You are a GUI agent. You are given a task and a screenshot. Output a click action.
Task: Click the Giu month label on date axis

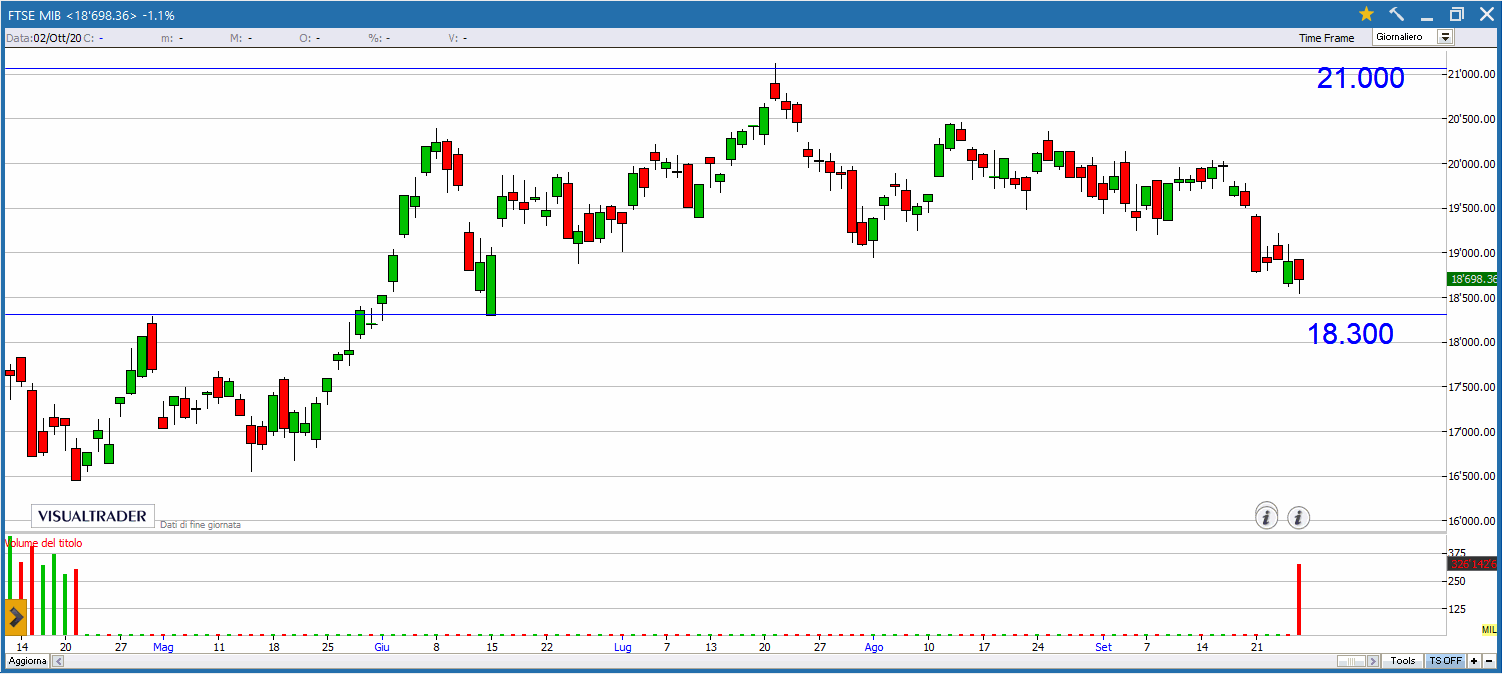pyautogui.click(x=381, y=647)
